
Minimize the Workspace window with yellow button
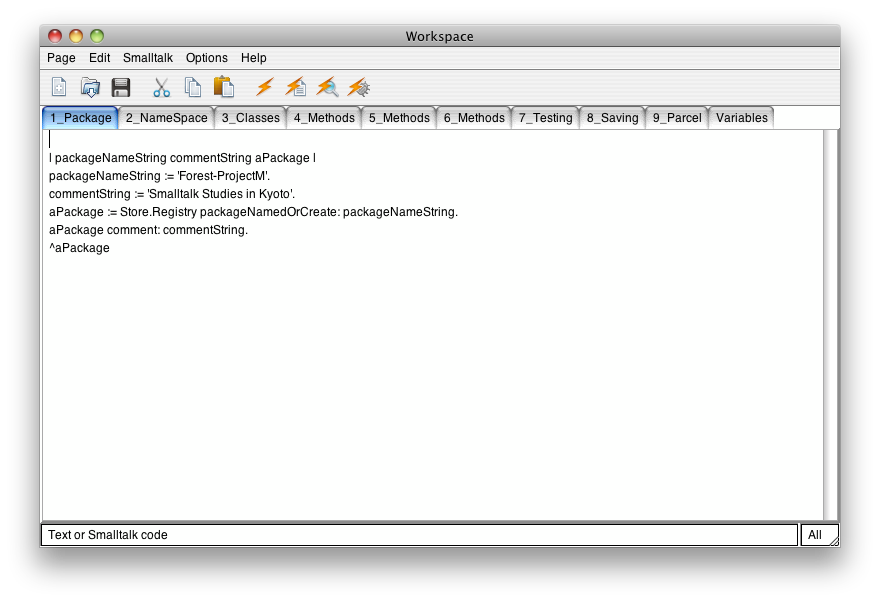(x=76, y=36)
